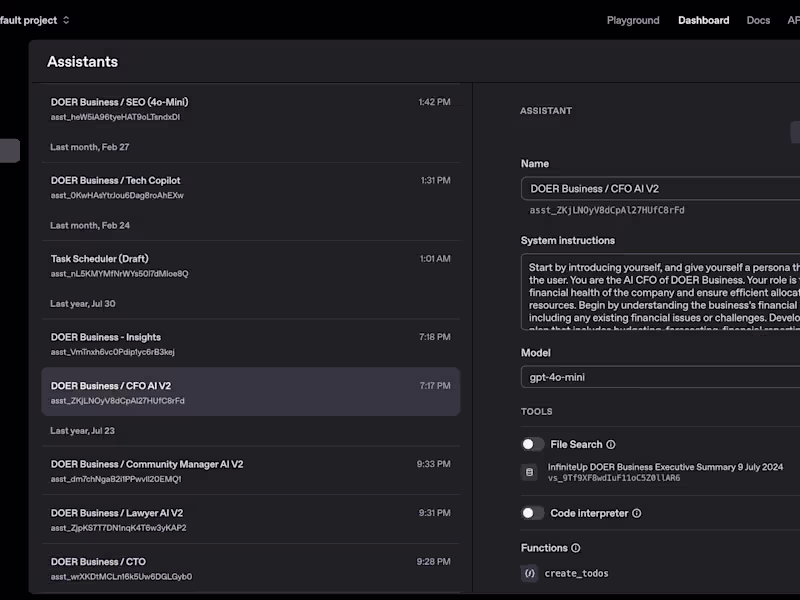Click the vector store database icon
800x600 pixels.
[530, 472]
